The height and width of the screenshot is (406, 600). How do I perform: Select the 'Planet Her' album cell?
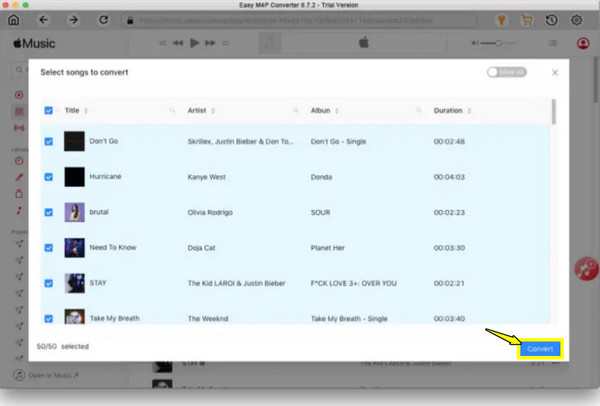point(328,248)
